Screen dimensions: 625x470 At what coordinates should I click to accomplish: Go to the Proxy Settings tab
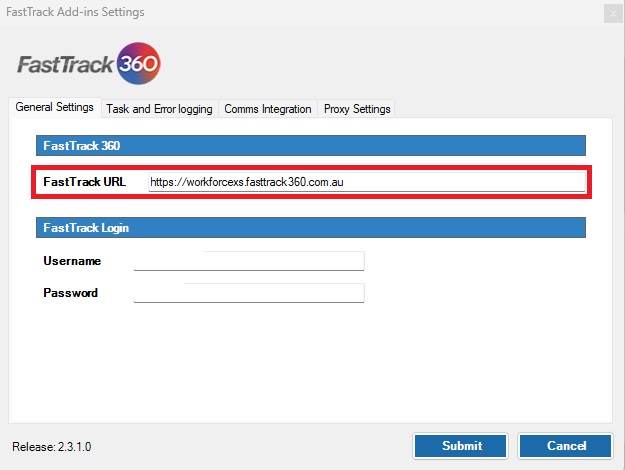[357, 109]
